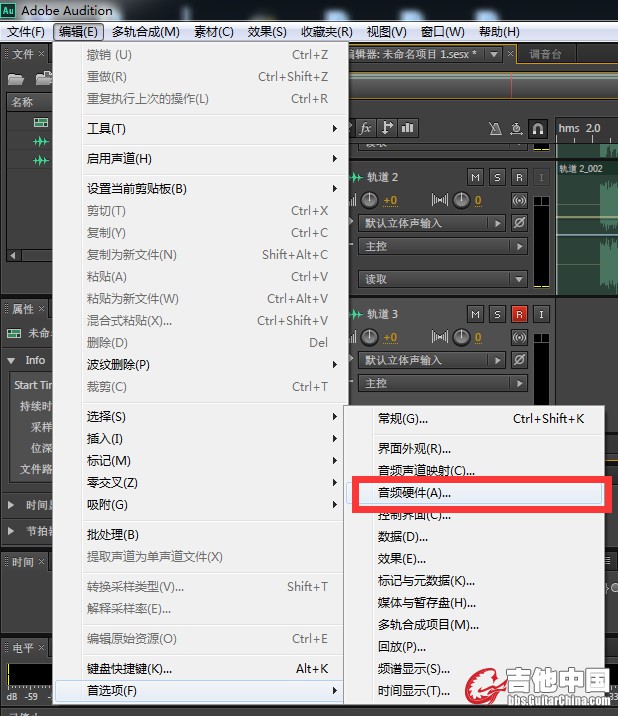Click the open file folder icon

pyautogui.click(x=16, y=79)
